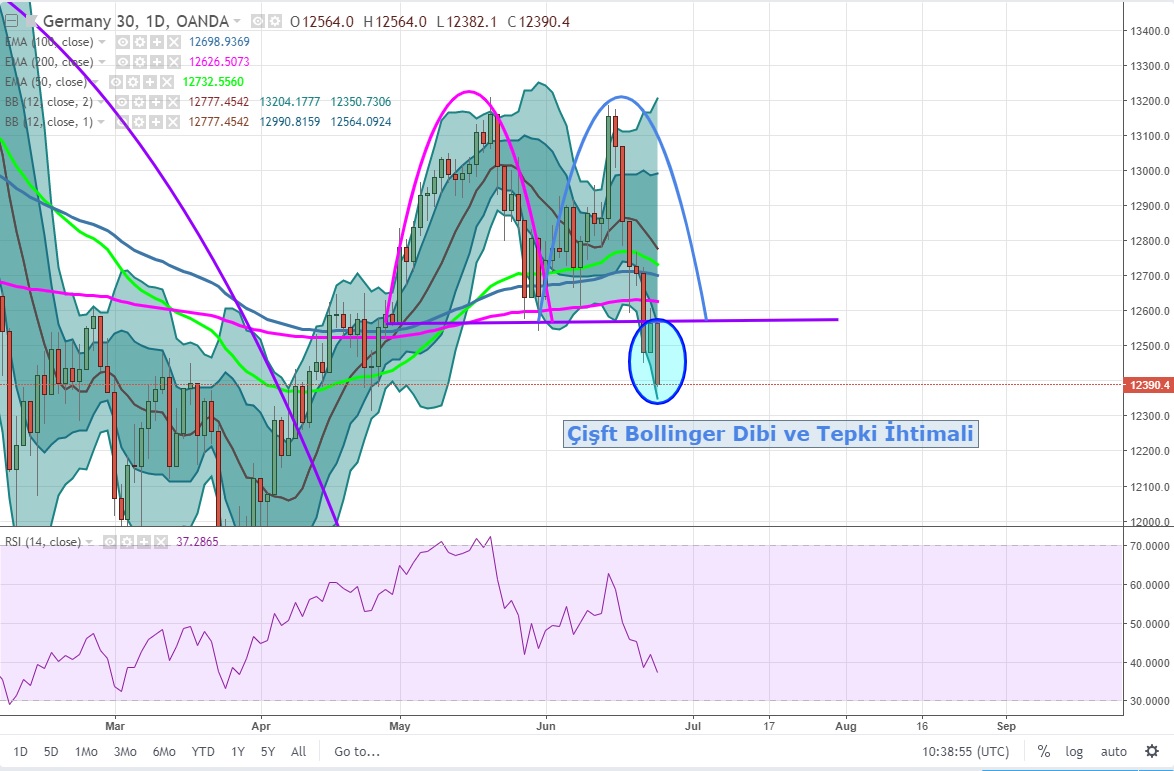Image resolution: width=1174 pixels, height=771 pixels.
Task: Click the Go to... date button
Action: [x=357, y=751]
